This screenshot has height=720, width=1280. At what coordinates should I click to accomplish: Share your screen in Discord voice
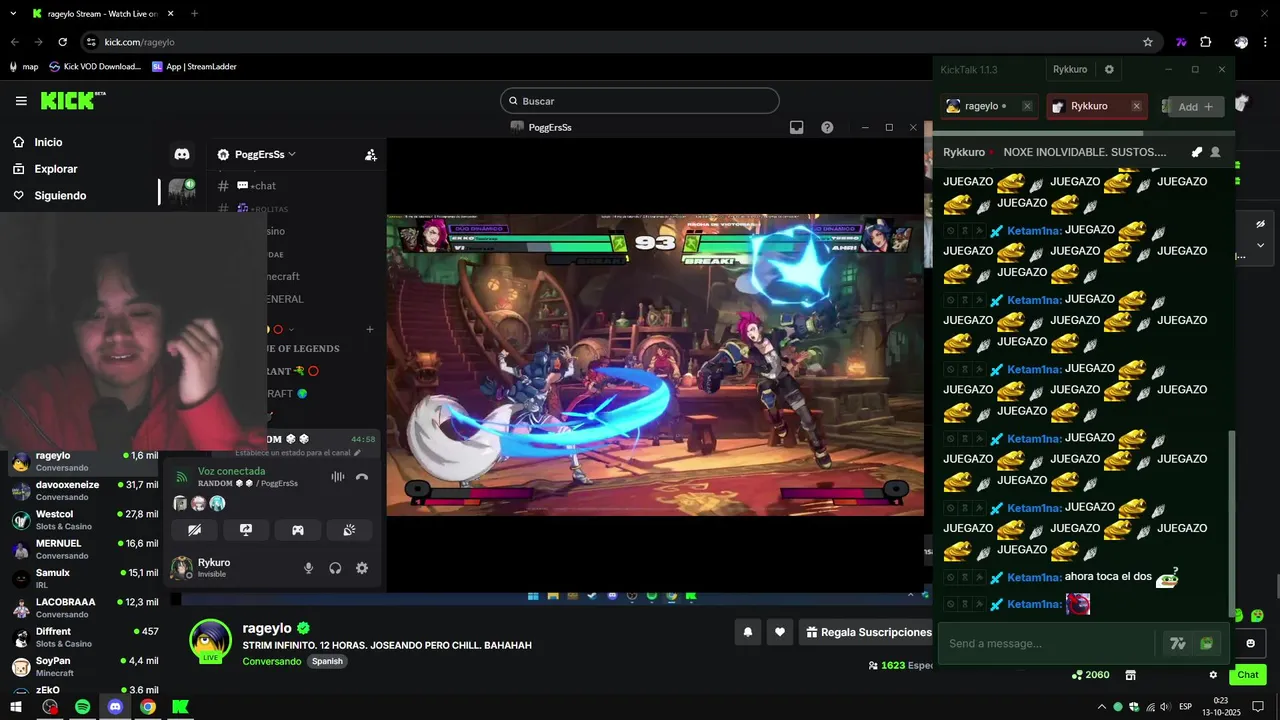click(x=246, y=530)
